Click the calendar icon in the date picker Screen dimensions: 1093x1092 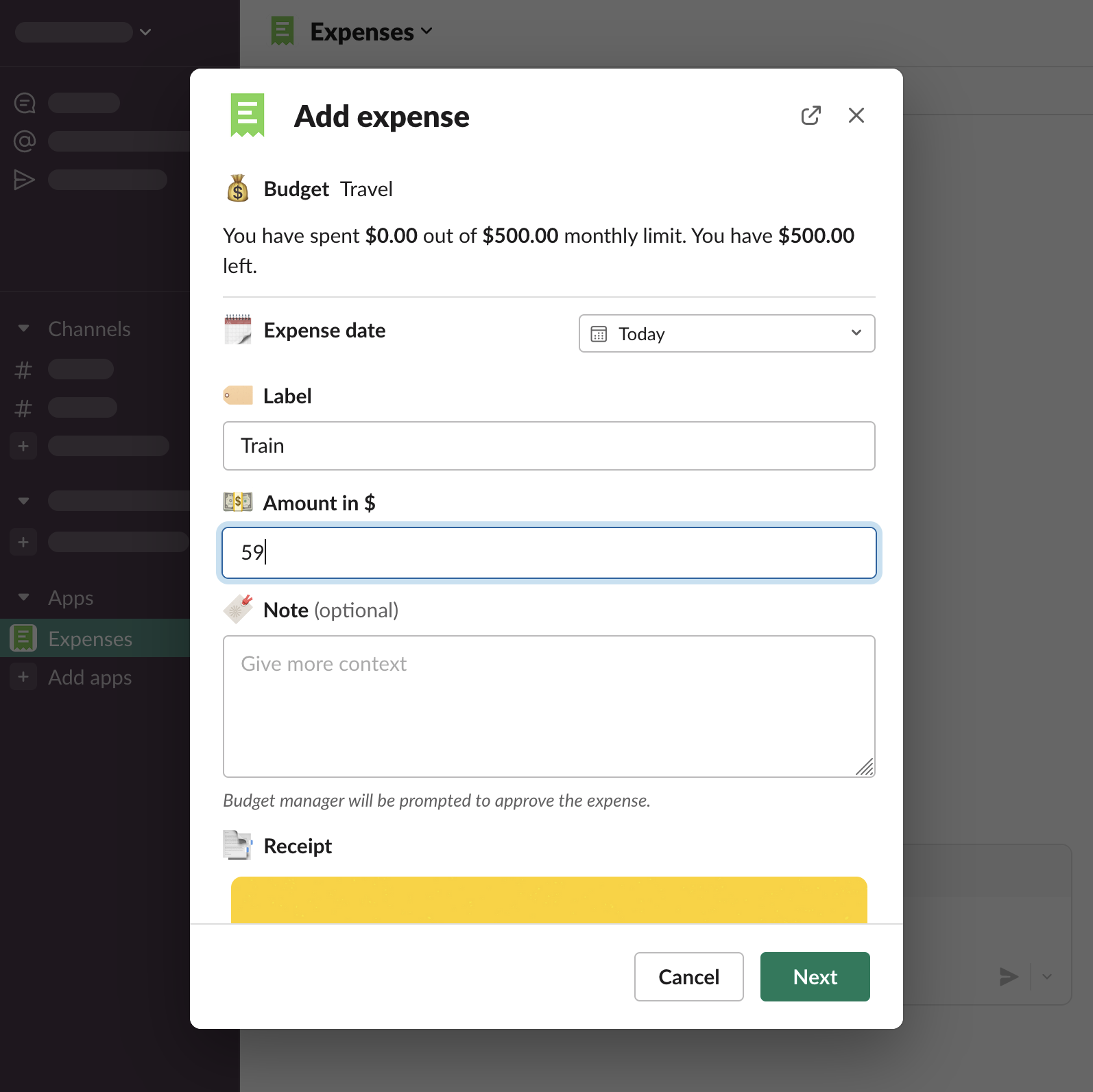599,334
